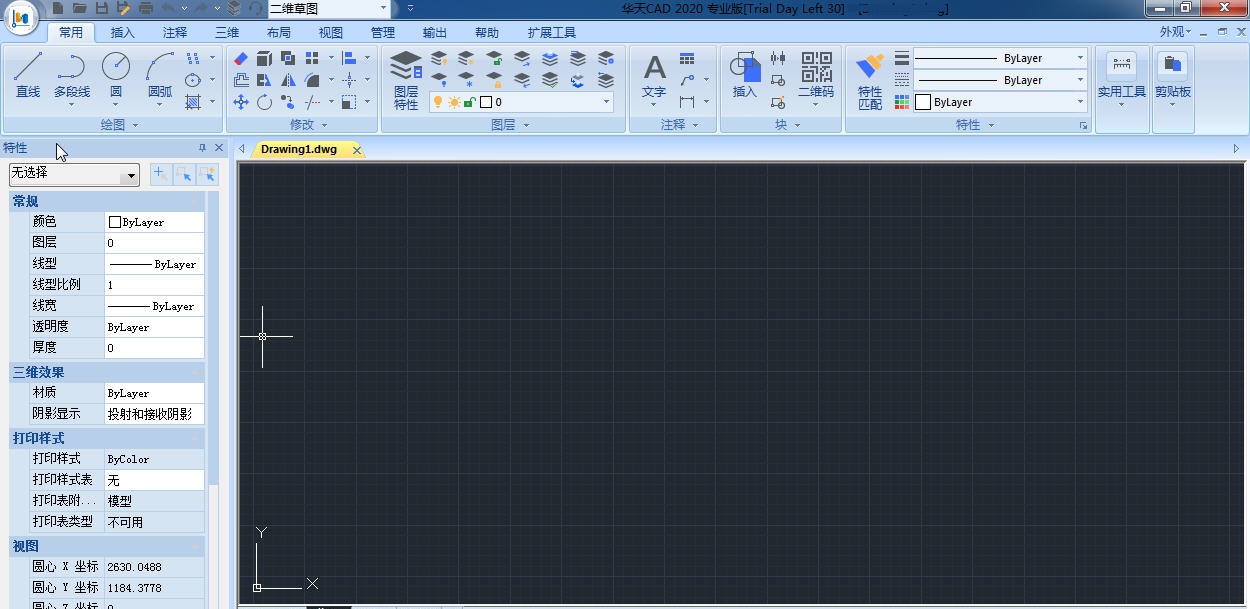
Task: Activate the 特性匹配 match properties brush
Action: coord(870,80)
